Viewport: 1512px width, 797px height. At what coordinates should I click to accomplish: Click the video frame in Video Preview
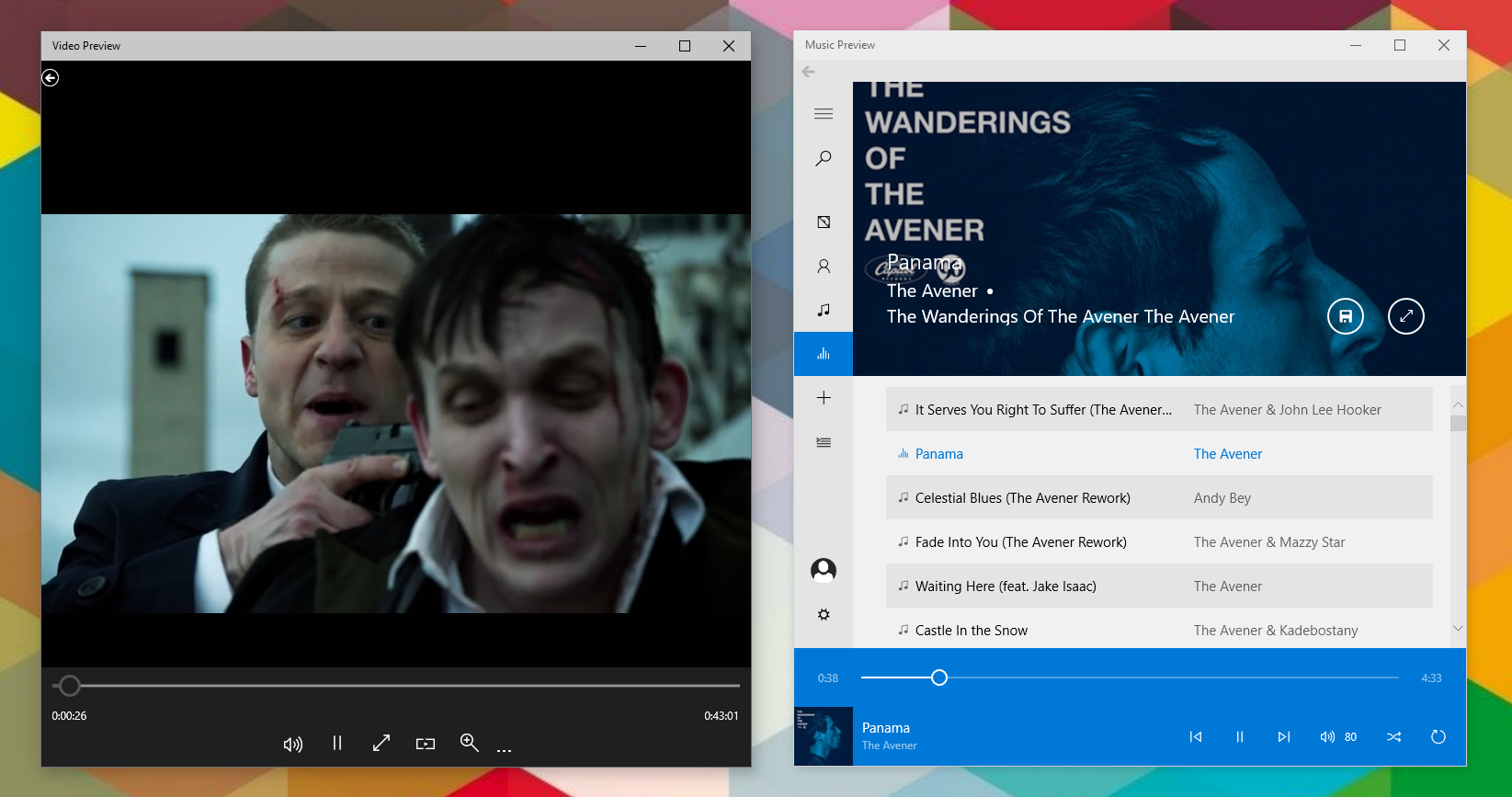[396, 414]
